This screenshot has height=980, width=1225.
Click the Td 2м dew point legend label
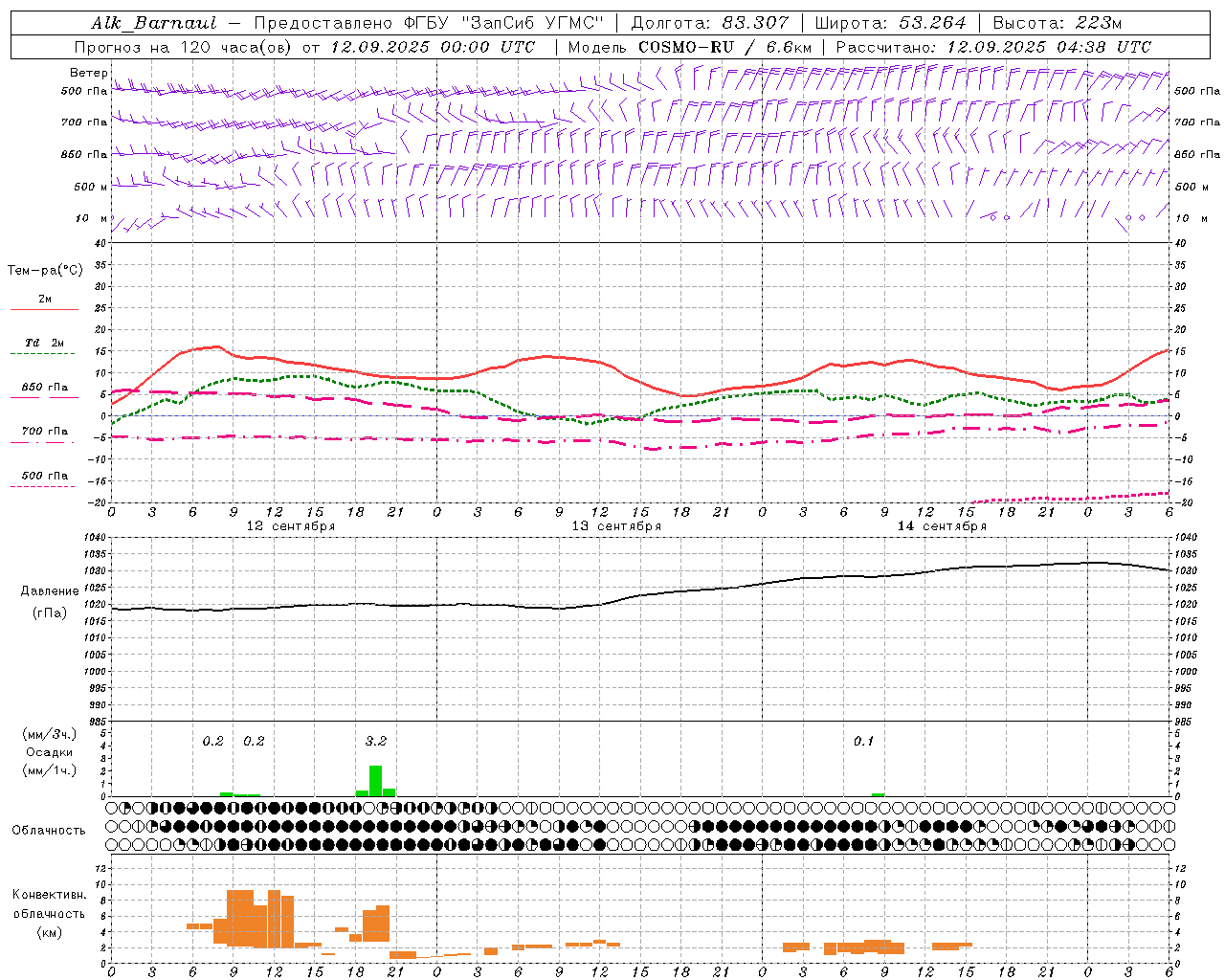45,343
